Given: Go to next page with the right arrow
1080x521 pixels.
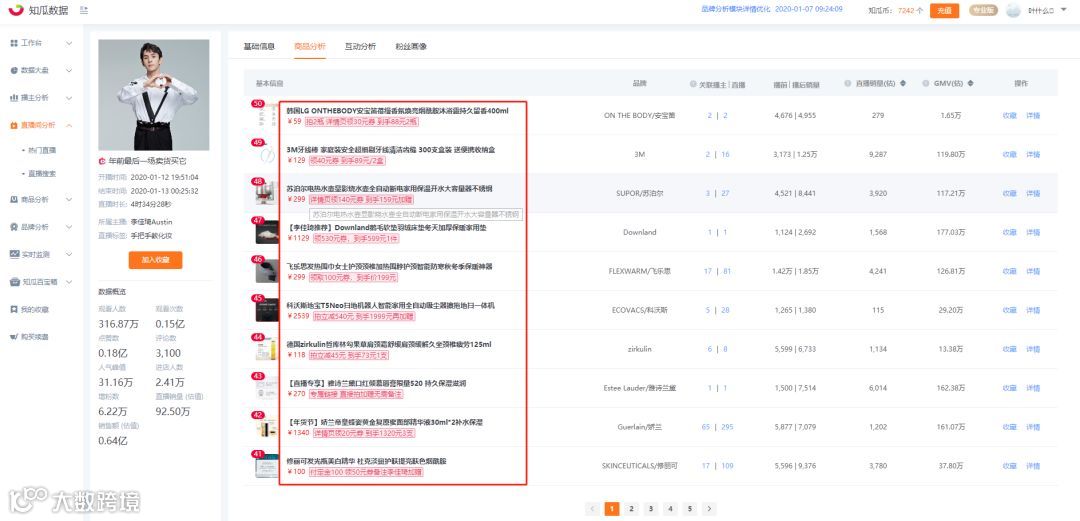Looking at the screenshot, I should (x=709, y=509).
